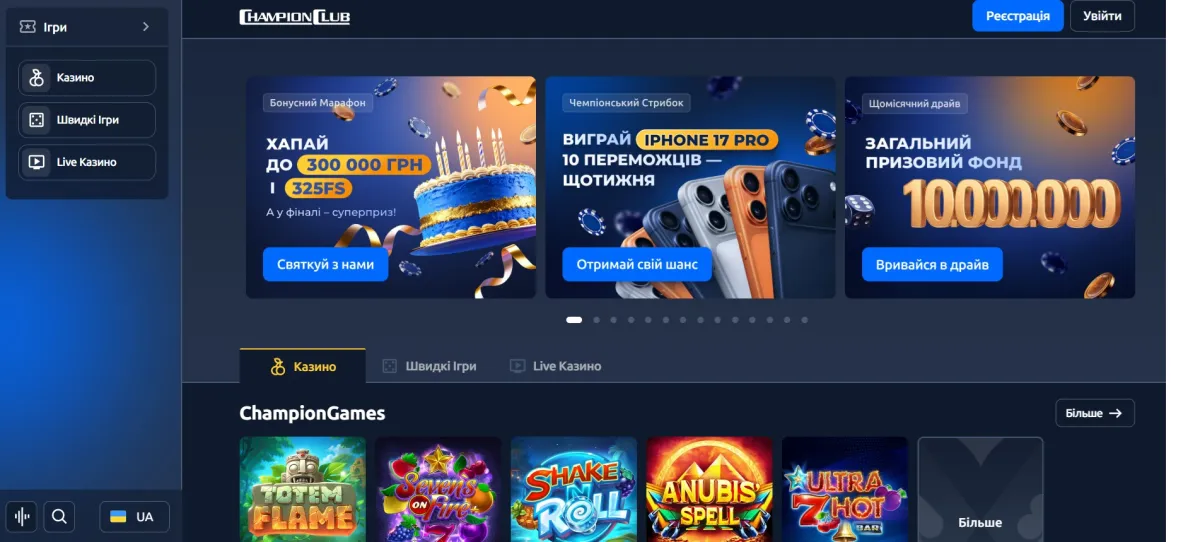This screenshot has height=542, width=1200.
Task: Switch to the Швидкі Ігри tab
Action: 430,366
